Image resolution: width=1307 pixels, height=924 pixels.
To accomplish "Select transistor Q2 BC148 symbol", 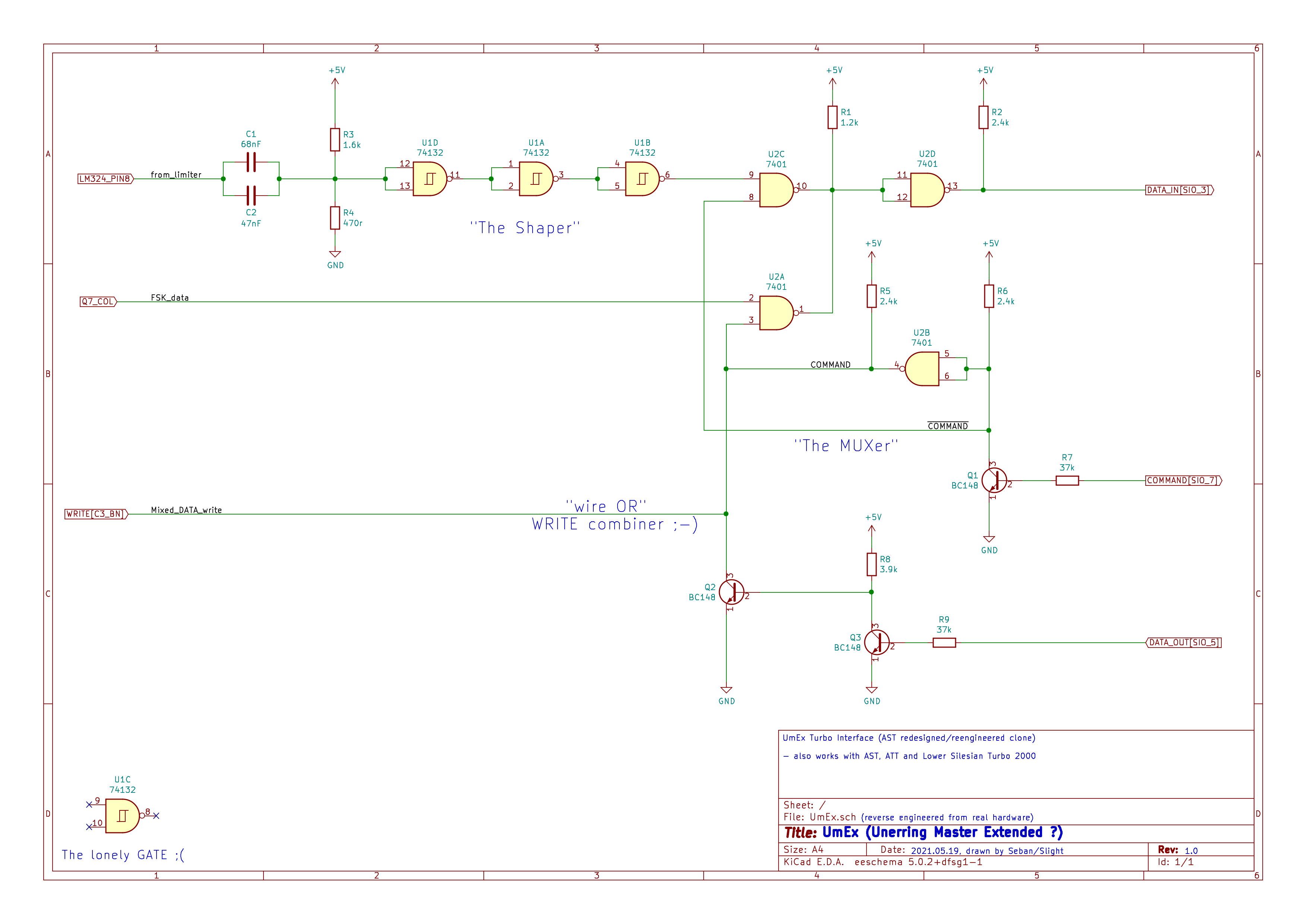I will pyautogui.click(x=731, y=592).
